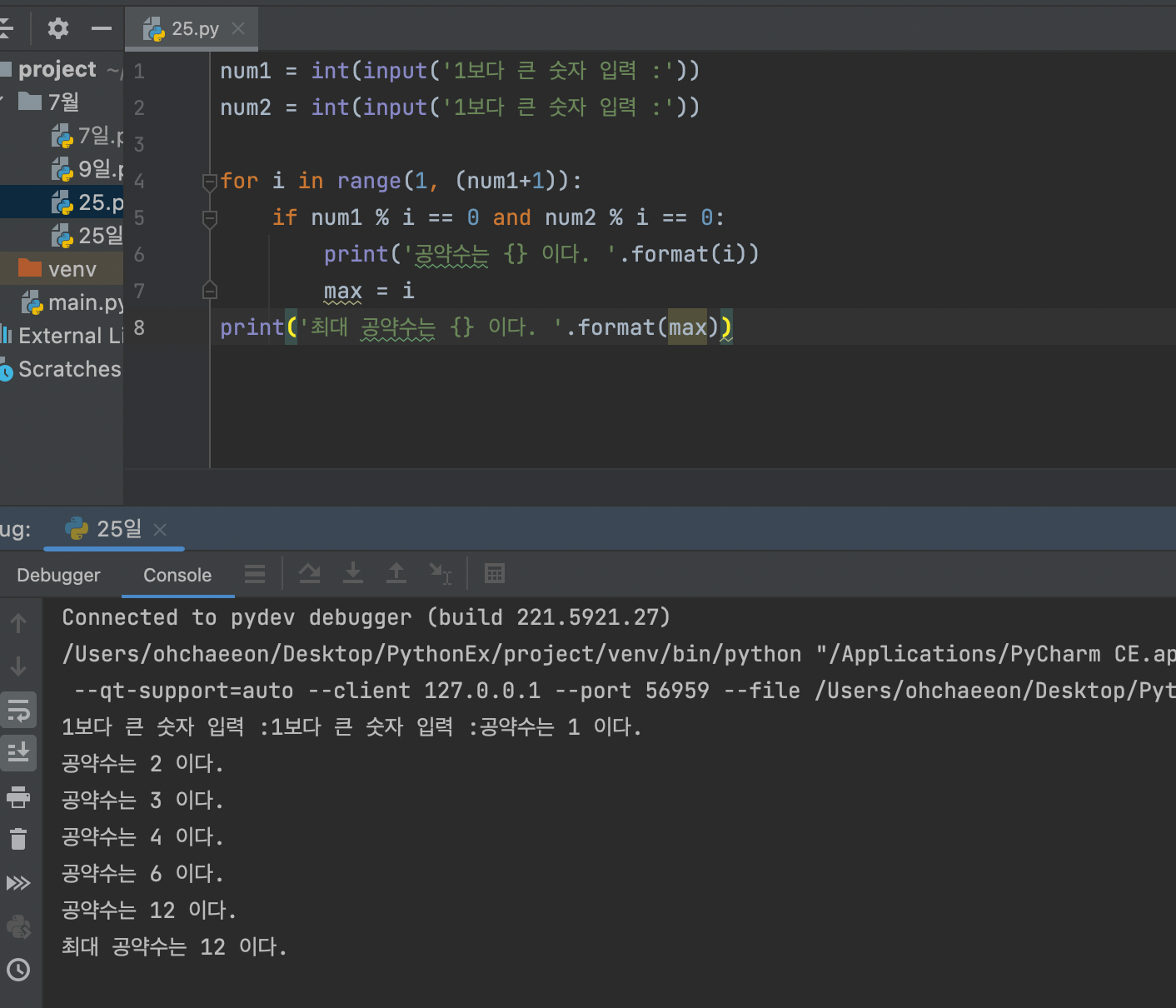Click the highlighted max in the format call on line 8

point(688,327)
